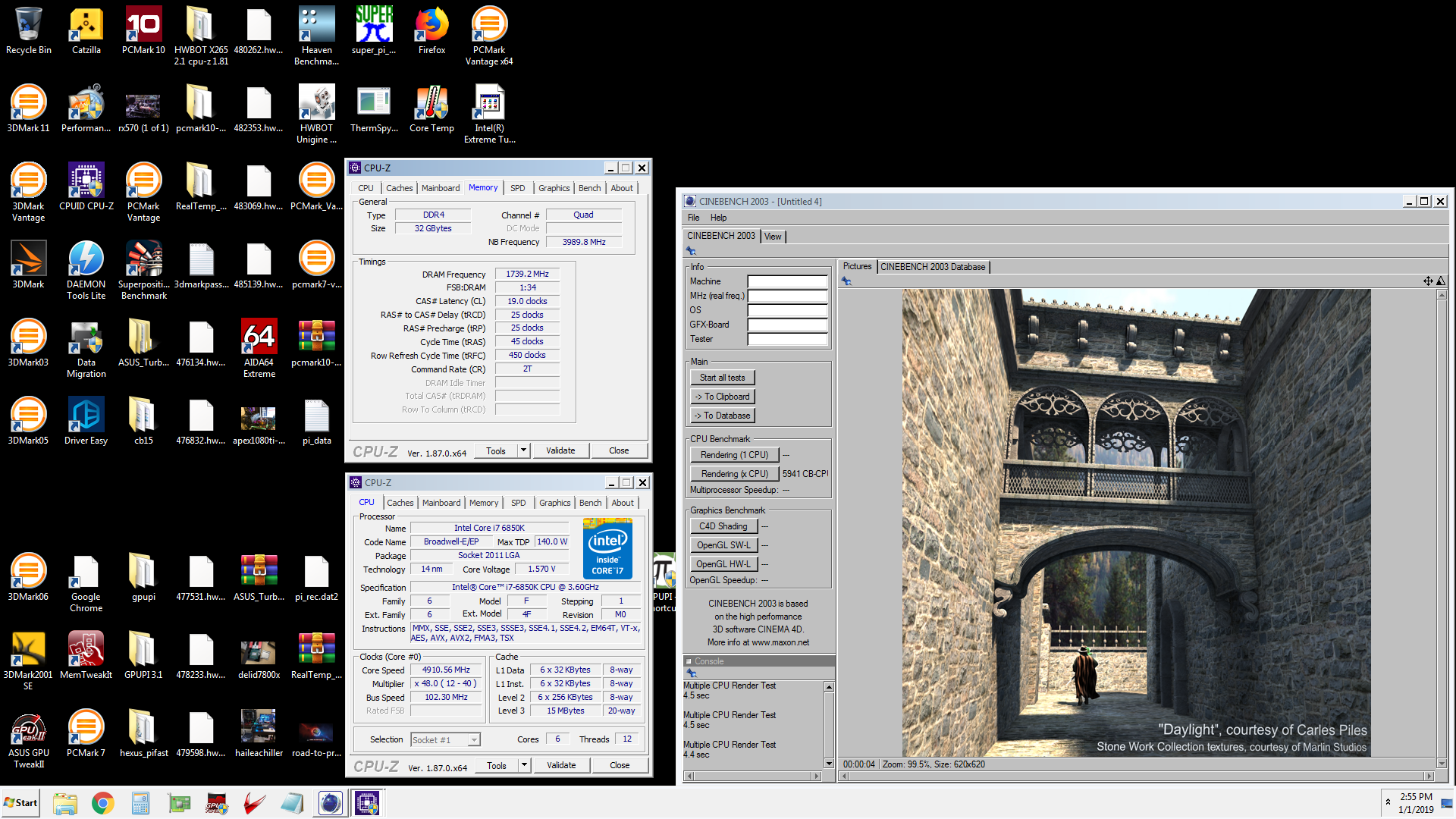Open the ThermSpy desktop icon
Screen dimensions: 1456x819
point(374,109)
